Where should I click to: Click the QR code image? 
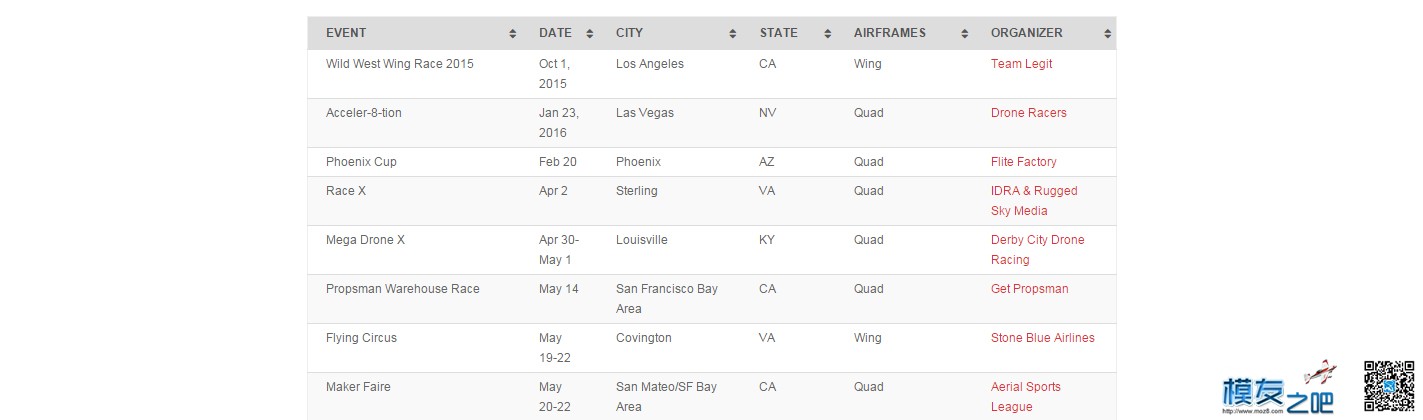[1389, 385]
